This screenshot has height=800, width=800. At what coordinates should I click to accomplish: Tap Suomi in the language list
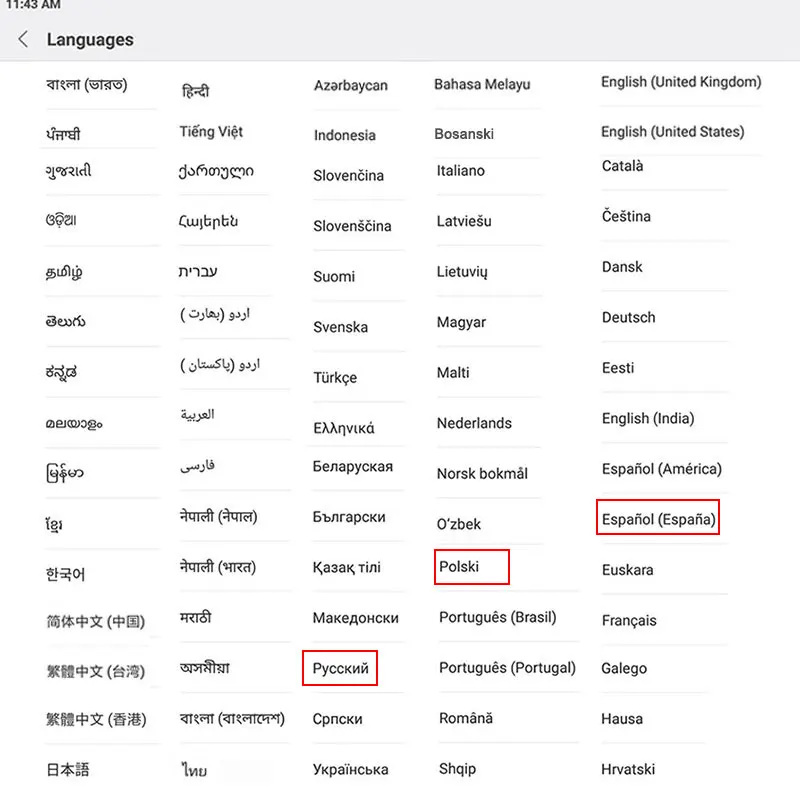[x=334, y=277]
